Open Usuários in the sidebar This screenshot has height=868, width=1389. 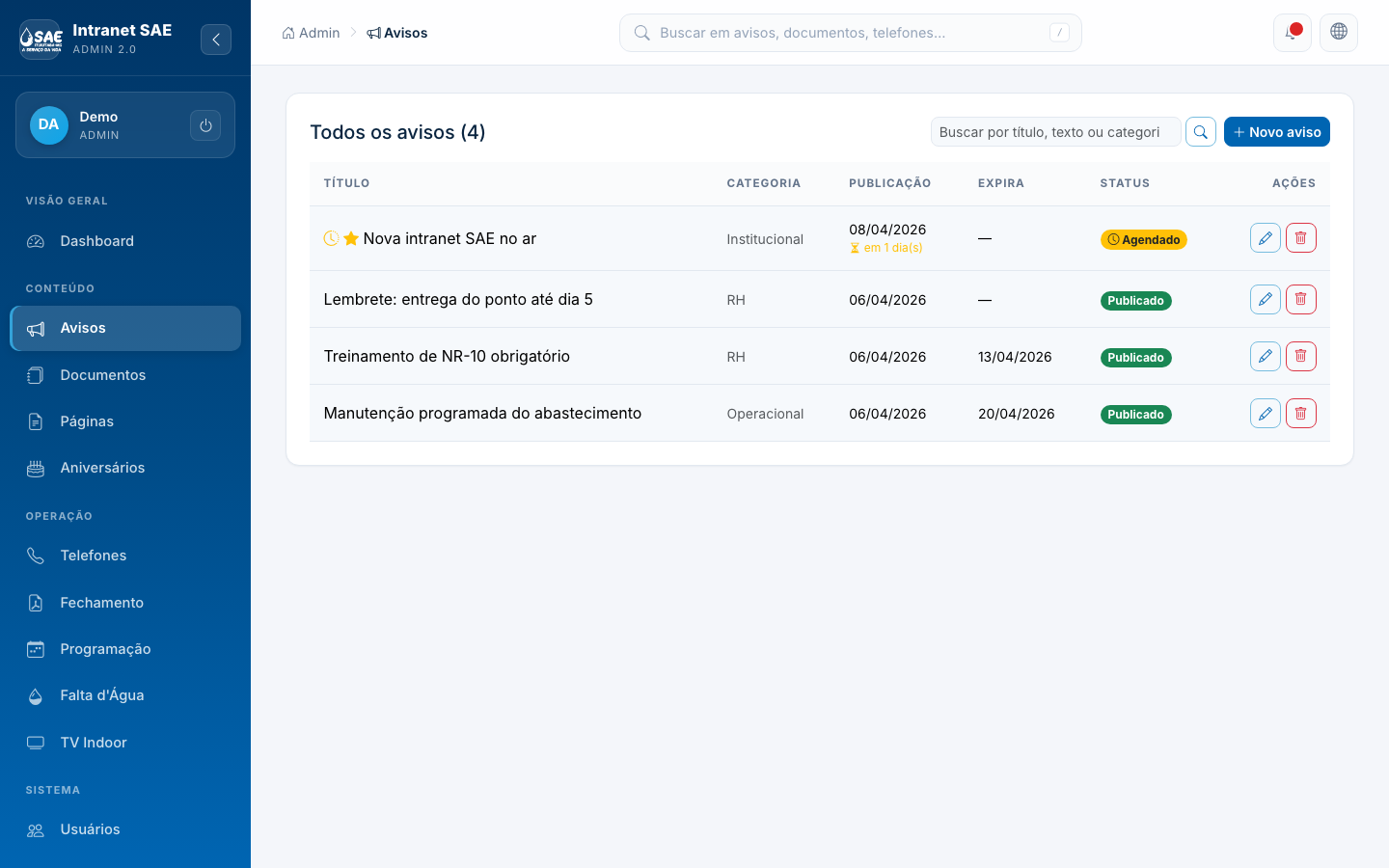[125, 829]
